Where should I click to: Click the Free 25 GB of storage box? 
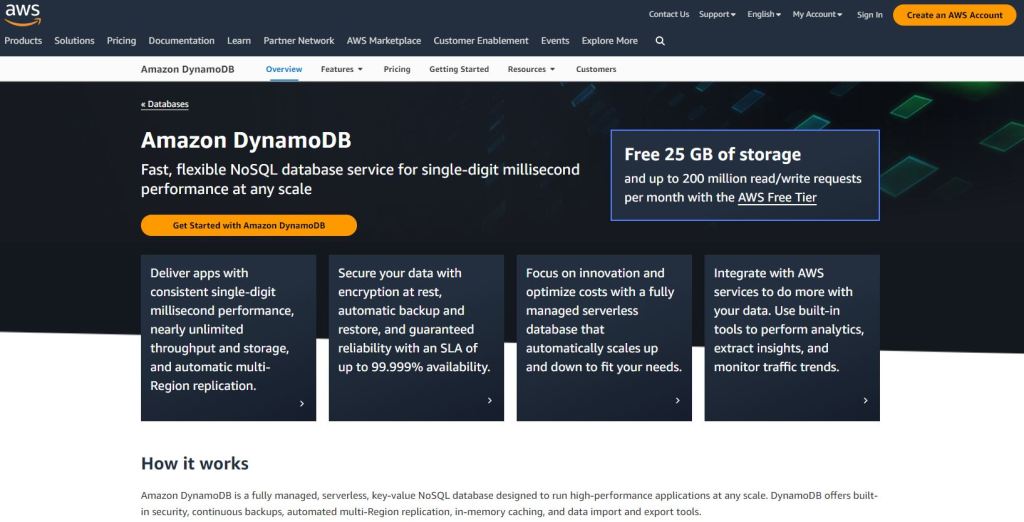click(x=745, y=175)
